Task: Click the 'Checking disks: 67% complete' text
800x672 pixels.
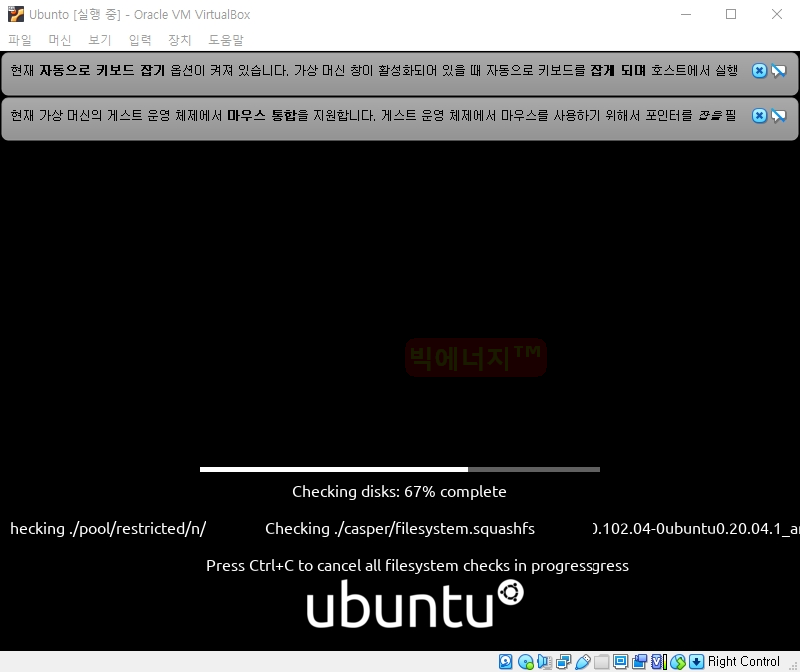Action: [x=399, y=491]
